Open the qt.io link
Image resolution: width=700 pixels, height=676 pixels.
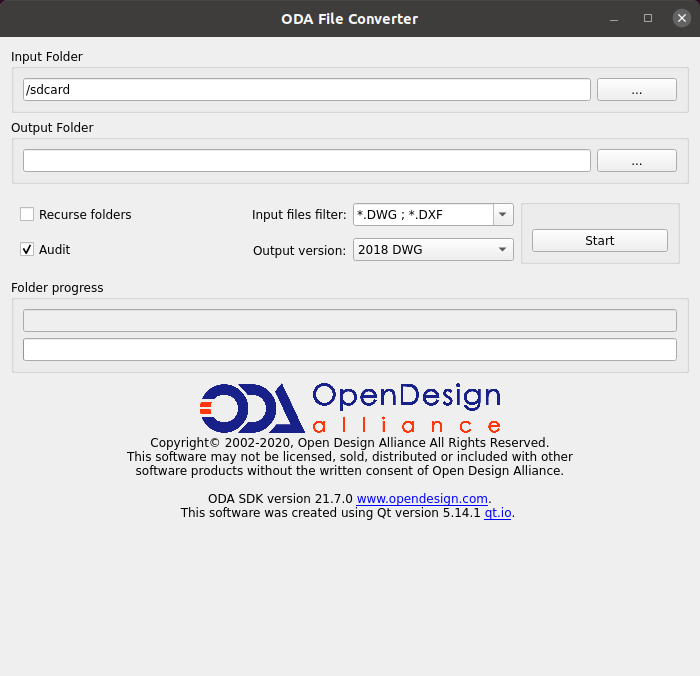pyautogui.click(x=498, y=513)
